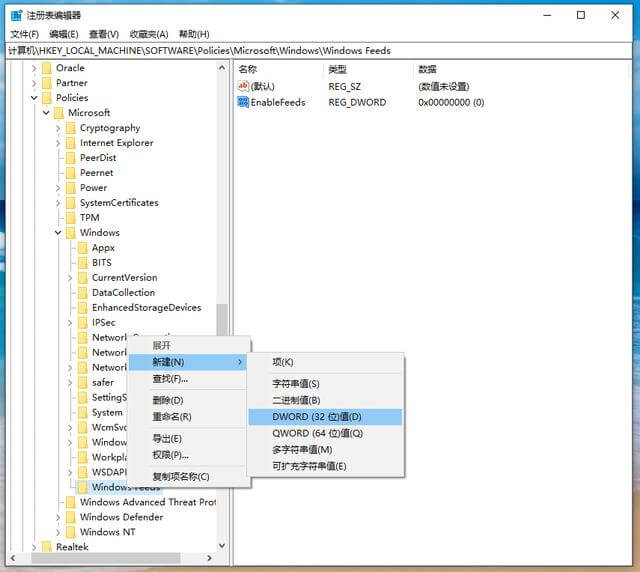Select the DataCollection folder icon
This screenshot has height=572, width=640.
82,293
